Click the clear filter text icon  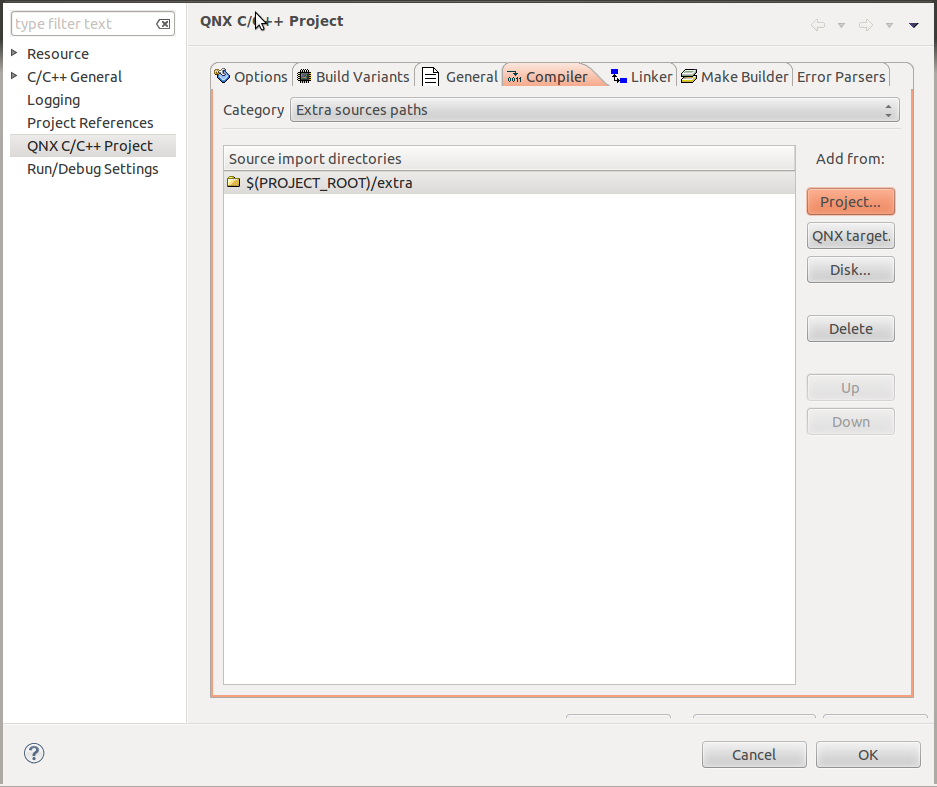[163, 24]
